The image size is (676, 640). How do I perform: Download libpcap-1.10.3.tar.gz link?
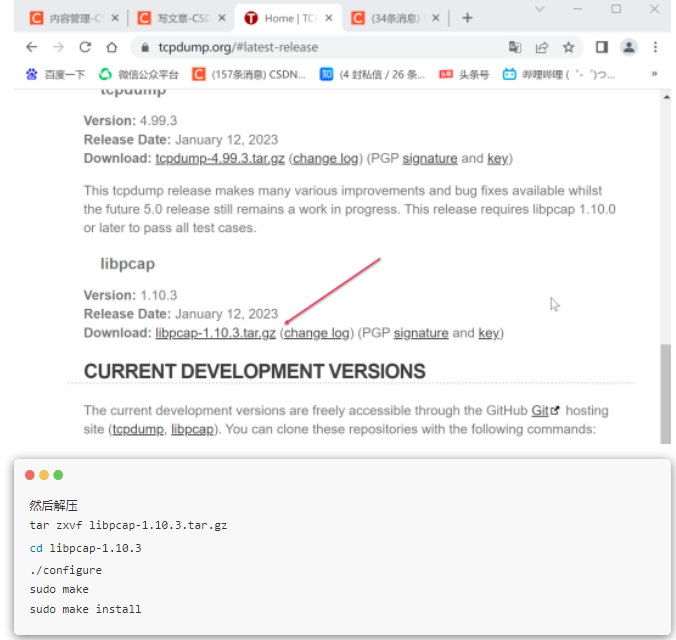click(x=215, y=333)
